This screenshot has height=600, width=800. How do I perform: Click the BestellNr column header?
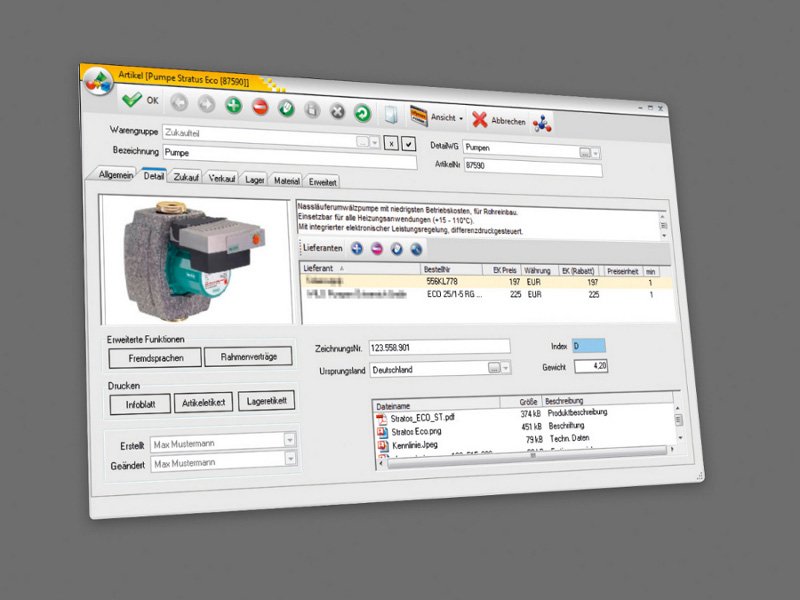(451, 269)
